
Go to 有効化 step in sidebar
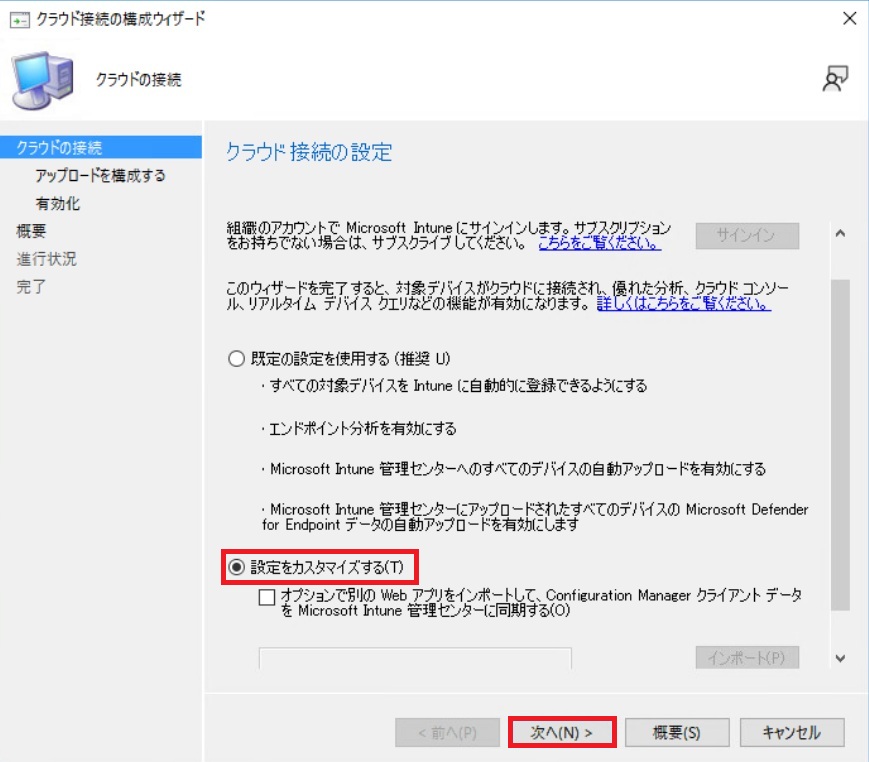(x=58, y=204)
